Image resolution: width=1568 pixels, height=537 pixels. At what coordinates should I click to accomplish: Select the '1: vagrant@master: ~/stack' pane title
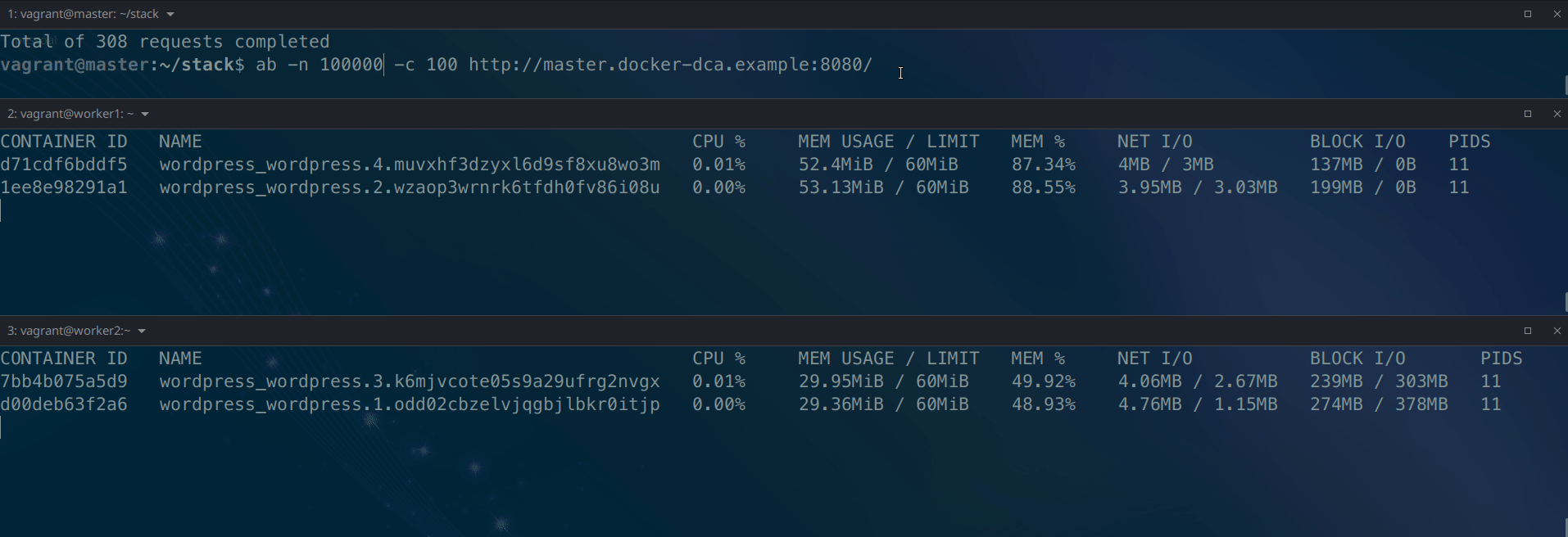pos(83,14)
